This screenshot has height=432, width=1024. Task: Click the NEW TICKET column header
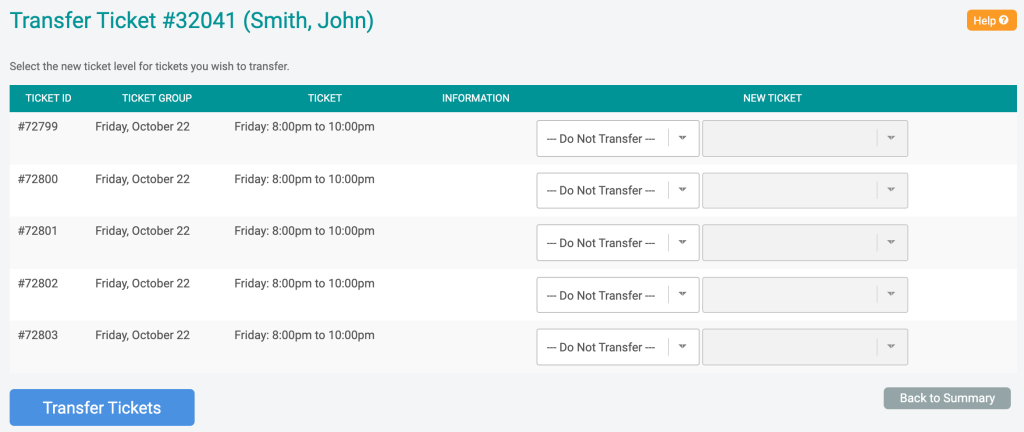point(772,99)
